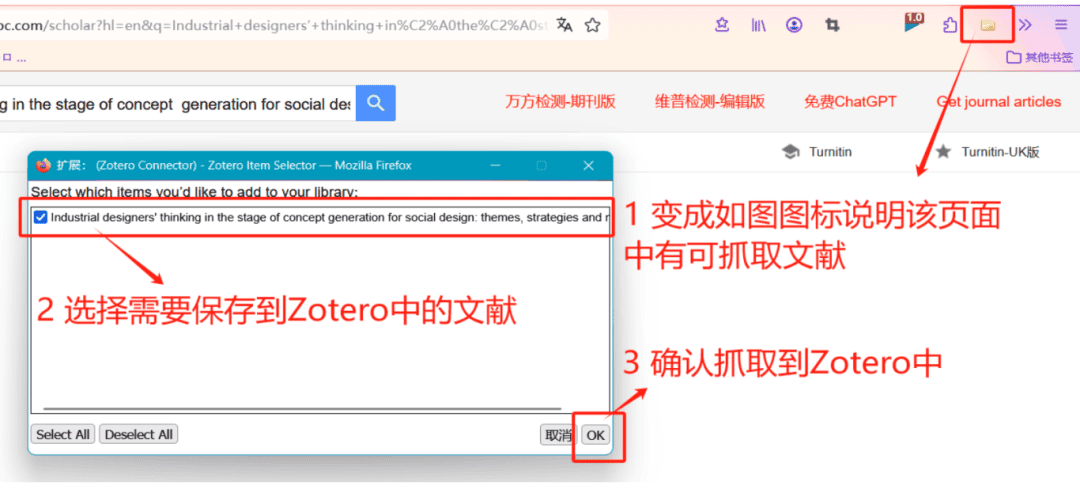Open the 维普检测-编辑版 link

coord(709,102)
